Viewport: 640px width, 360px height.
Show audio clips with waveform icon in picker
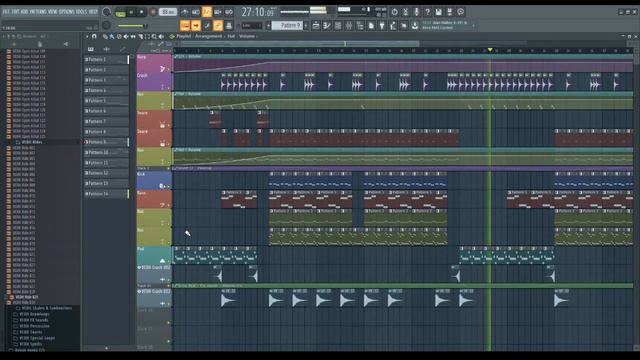(x=107, y=49)
